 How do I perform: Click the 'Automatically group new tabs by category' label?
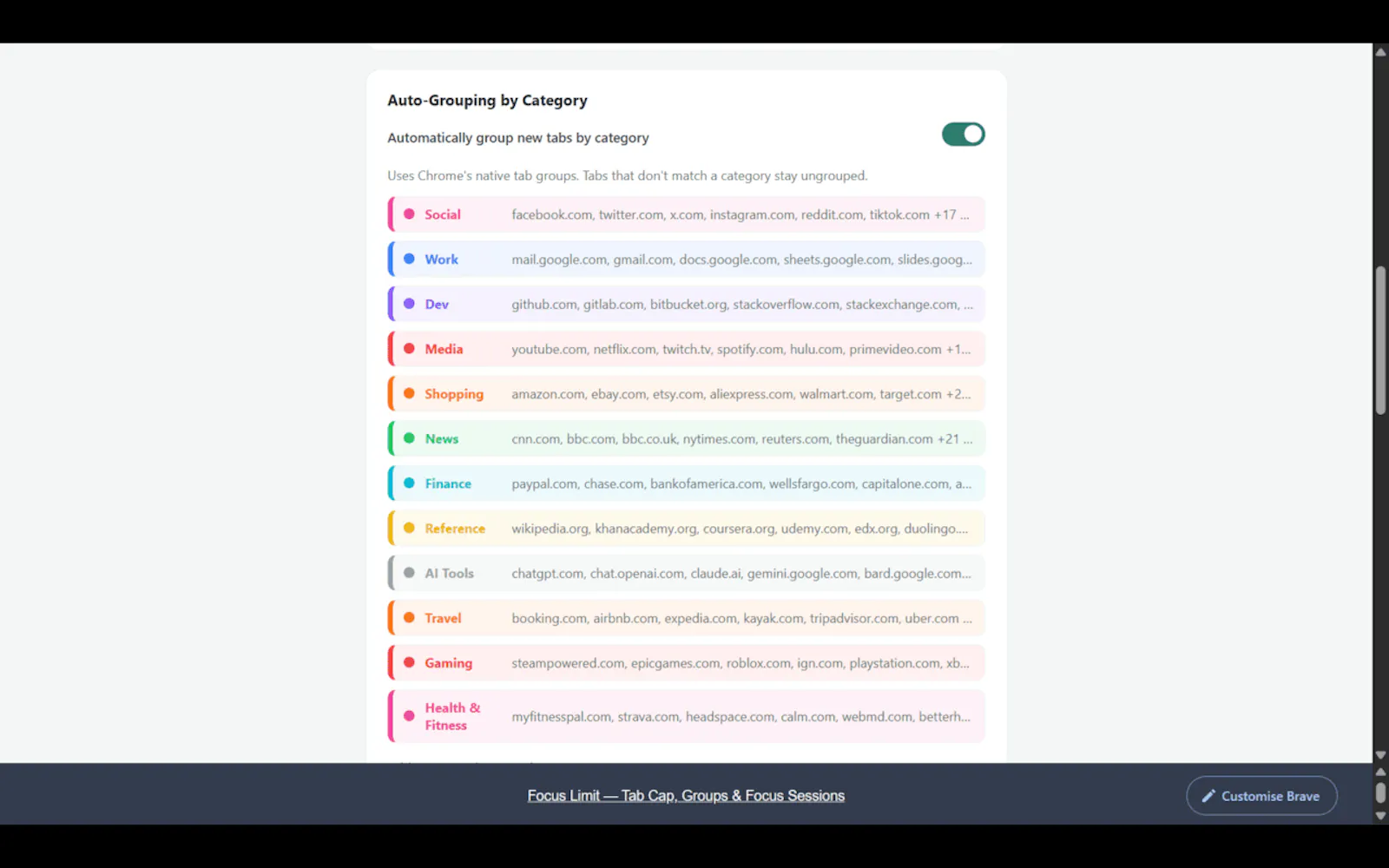518,138
